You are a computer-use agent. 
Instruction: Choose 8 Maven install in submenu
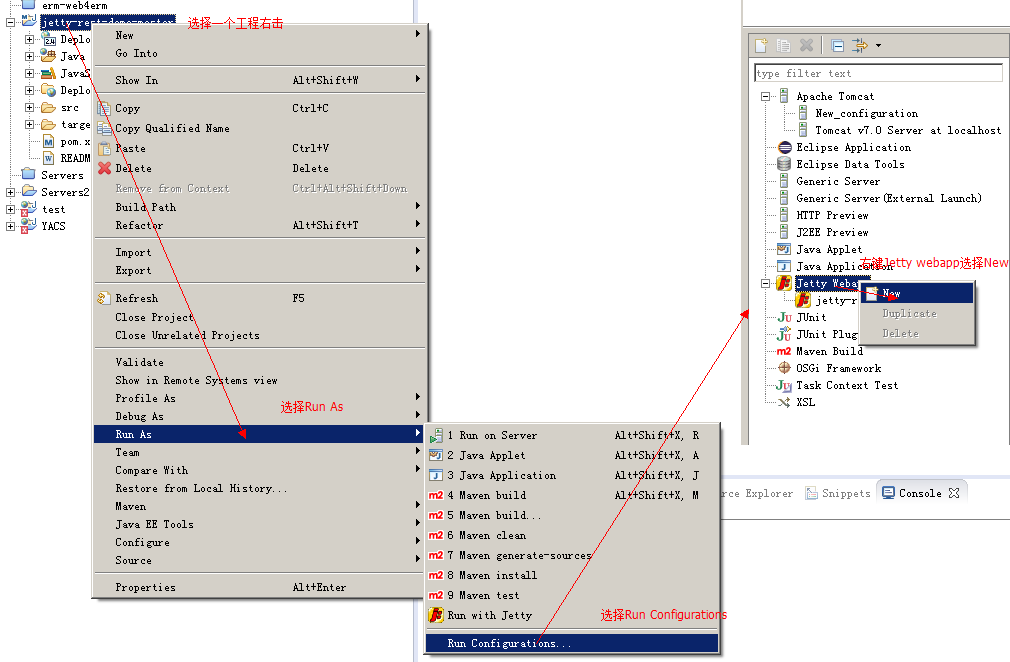click(x=572, y=575)
